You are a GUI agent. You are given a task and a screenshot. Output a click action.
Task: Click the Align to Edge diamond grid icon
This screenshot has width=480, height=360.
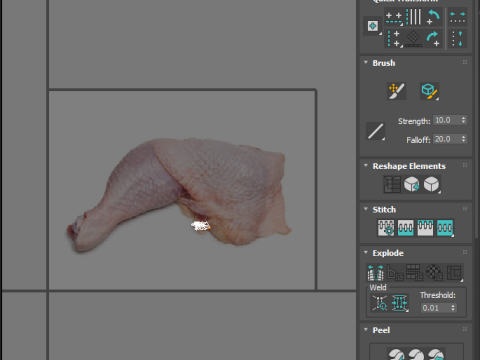coord(414,38)
